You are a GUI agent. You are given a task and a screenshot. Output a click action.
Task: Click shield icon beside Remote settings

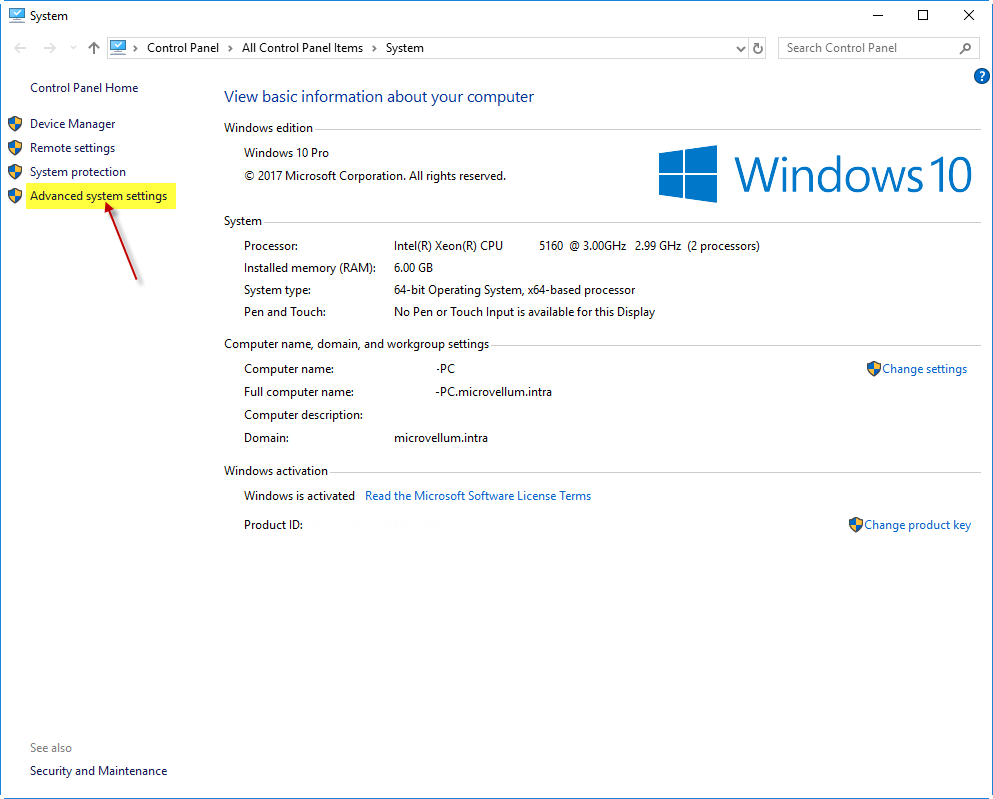pyautogui.click(x=15, y=148)
